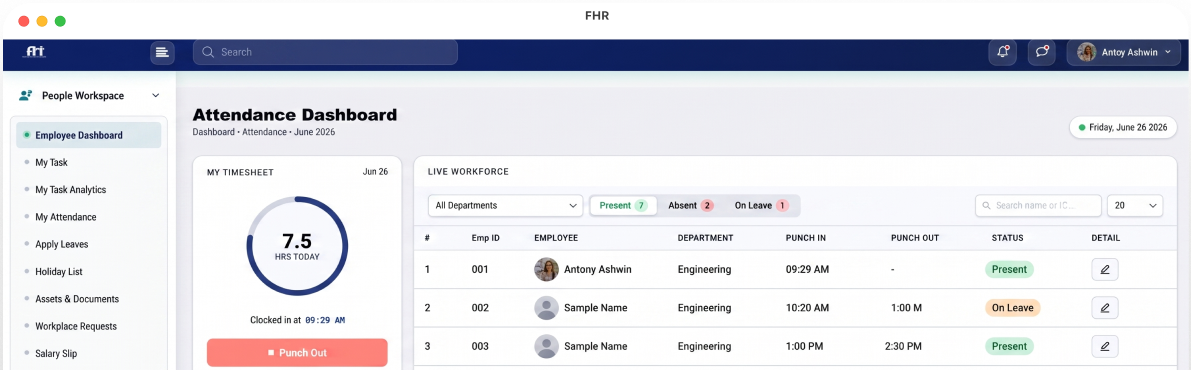Click the Attendance Dashboard heading
This screenshot has height=370, width=1191.
pos(295,115)
